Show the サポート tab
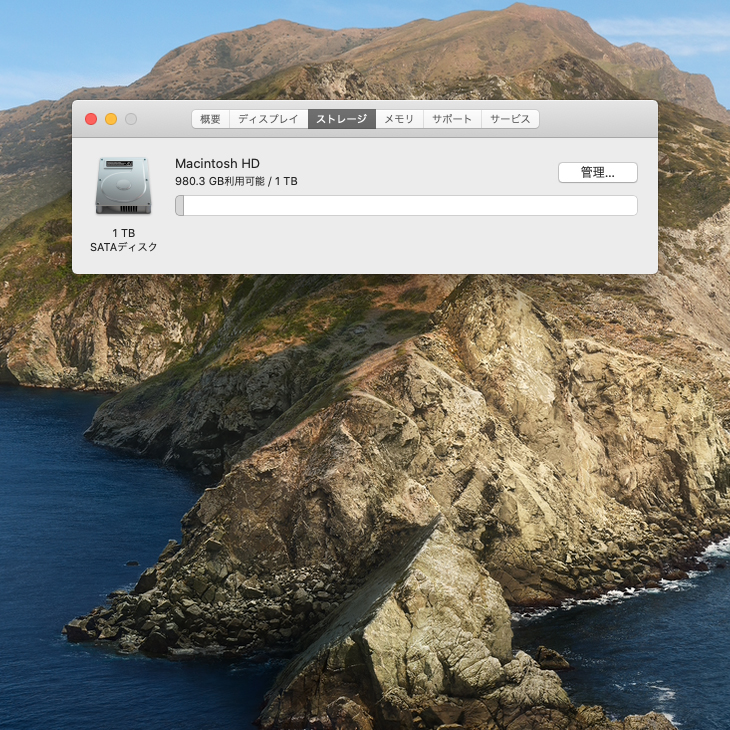Image resolution: width=730 pixels, height=730 pixels. [452, 119]
